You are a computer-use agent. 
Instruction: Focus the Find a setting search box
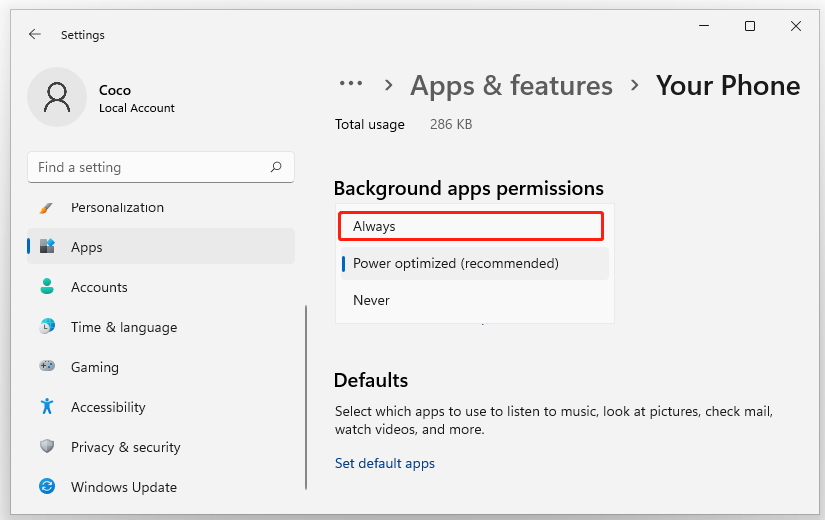(x=160, y=167)
